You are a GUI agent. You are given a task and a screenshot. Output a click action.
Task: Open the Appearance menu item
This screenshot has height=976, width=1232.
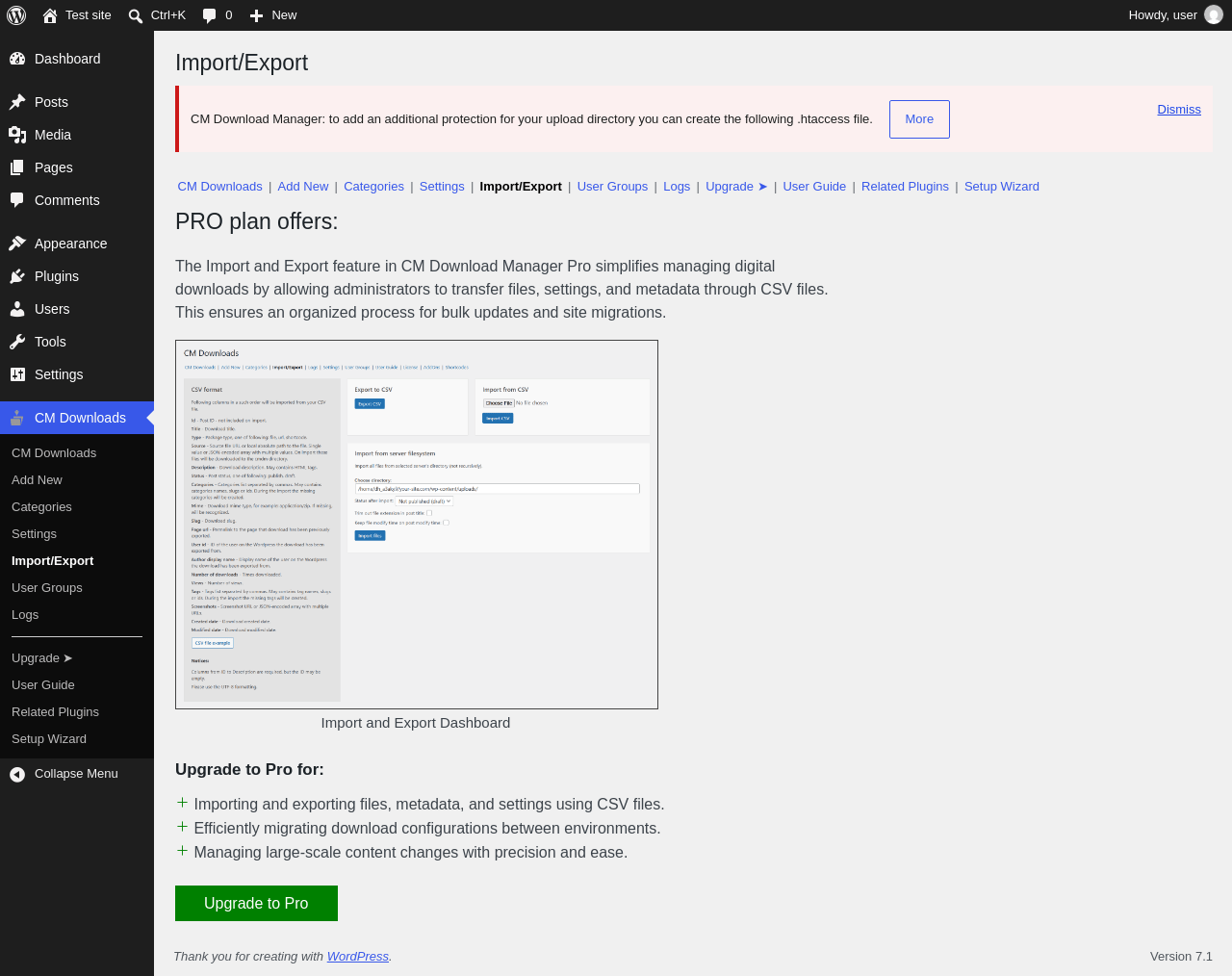pyautogui.click(x=77, y=244)
